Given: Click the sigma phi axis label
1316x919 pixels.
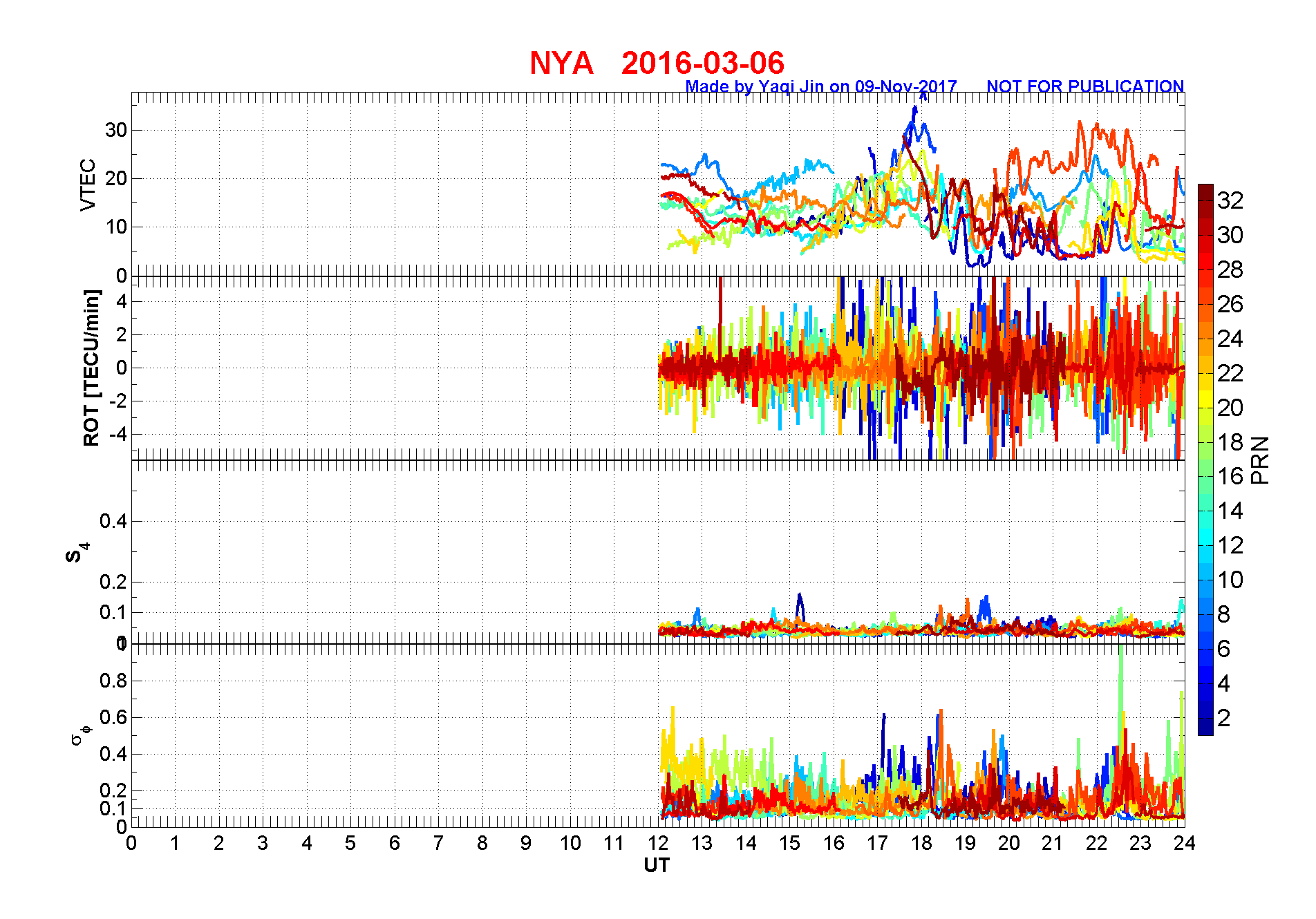Looking at the screenshot, I should click(x=80, y=735).
